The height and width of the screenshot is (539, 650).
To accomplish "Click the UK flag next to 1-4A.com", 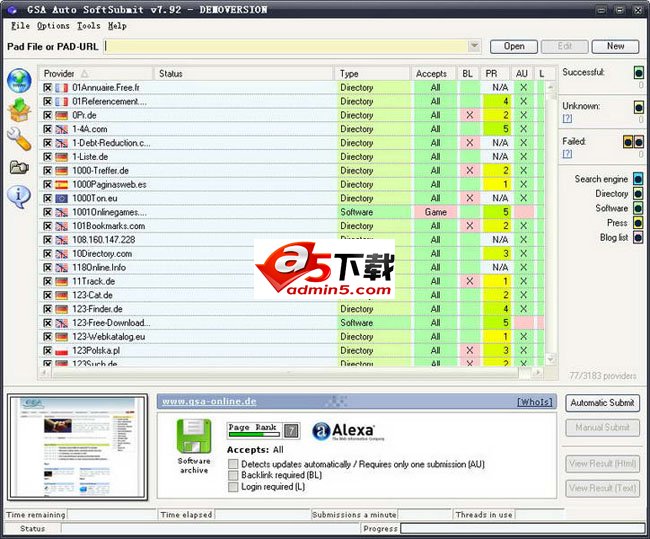I will pyautogui.click(x=61, y=129).
